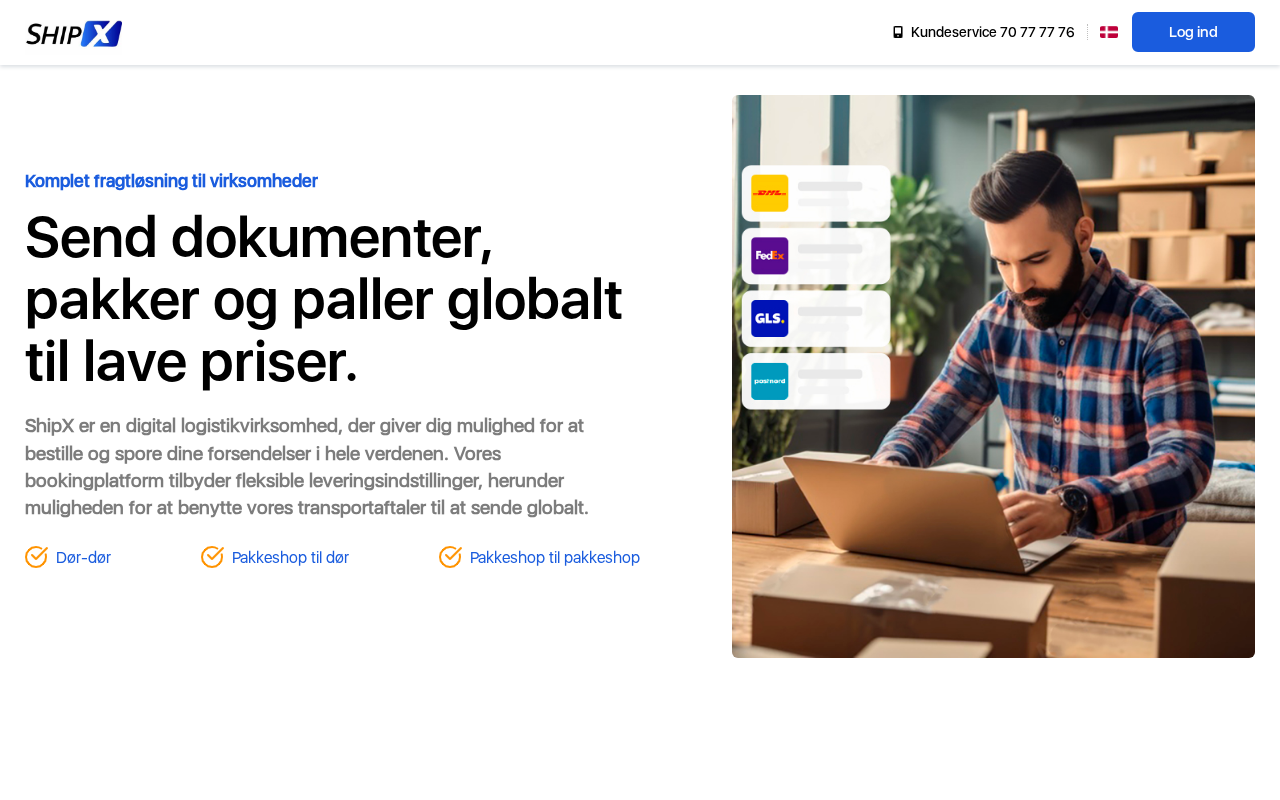
Task: Click the GLS carrier logo
Action: point(770,318)
